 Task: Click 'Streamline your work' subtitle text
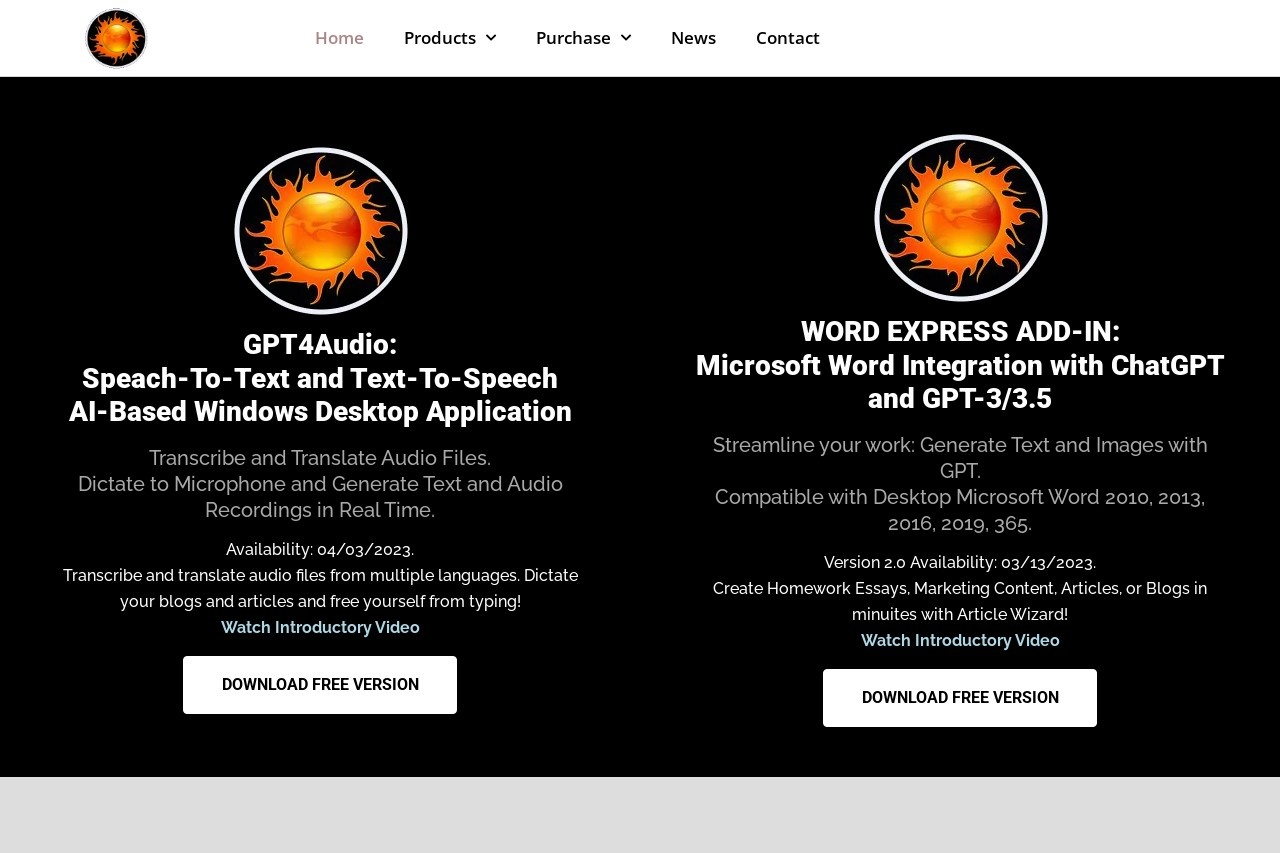coord(960,458)
